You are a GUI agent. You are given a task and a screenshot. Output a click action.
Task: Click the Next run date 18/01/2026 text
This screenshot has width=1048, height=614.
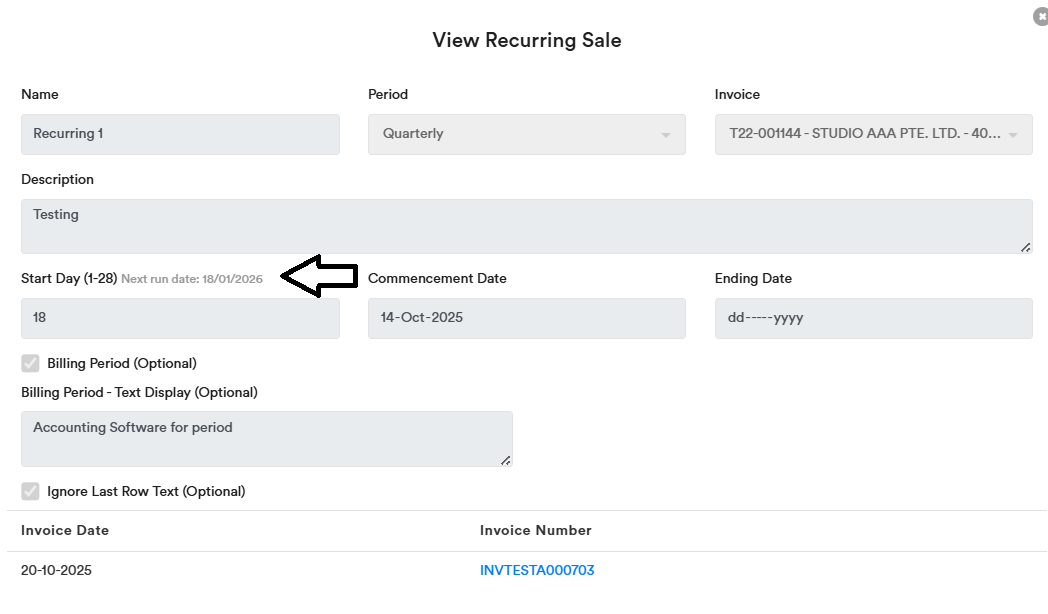tap(192, 279)
